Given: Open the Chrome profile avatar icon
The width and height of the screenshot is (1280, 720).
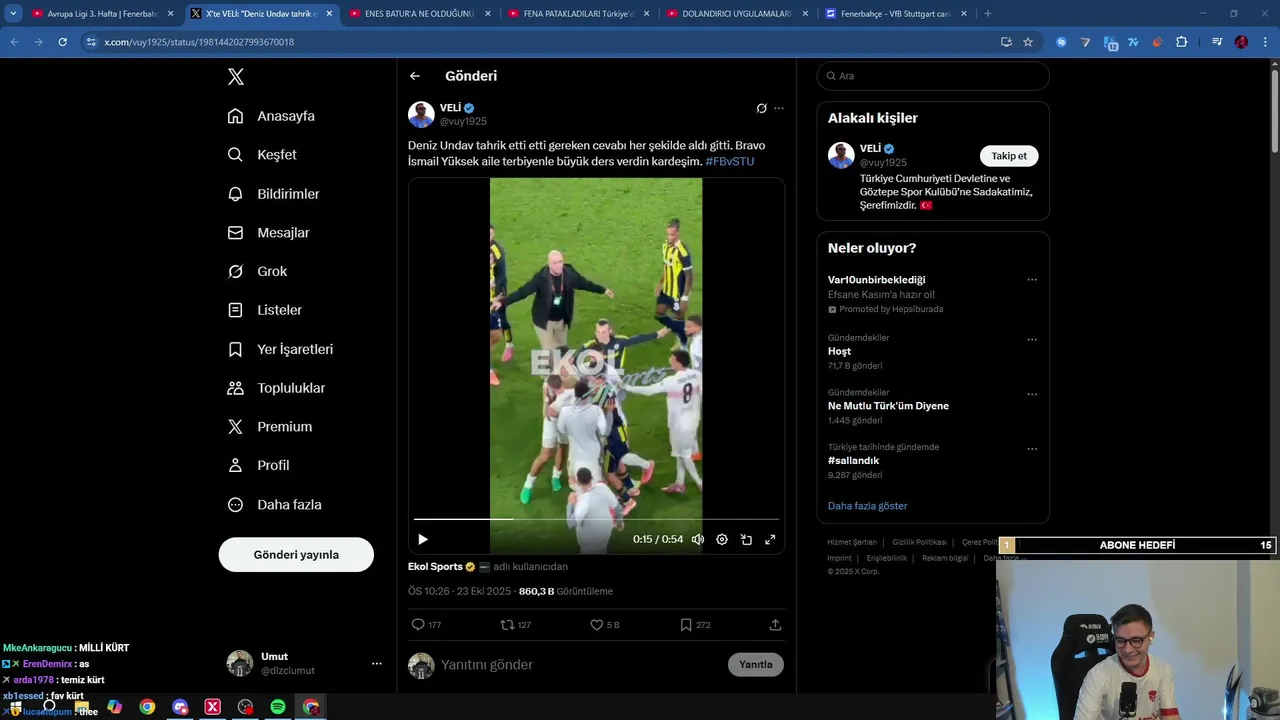Looking at the screenshot, I should tap(1241, 42).
